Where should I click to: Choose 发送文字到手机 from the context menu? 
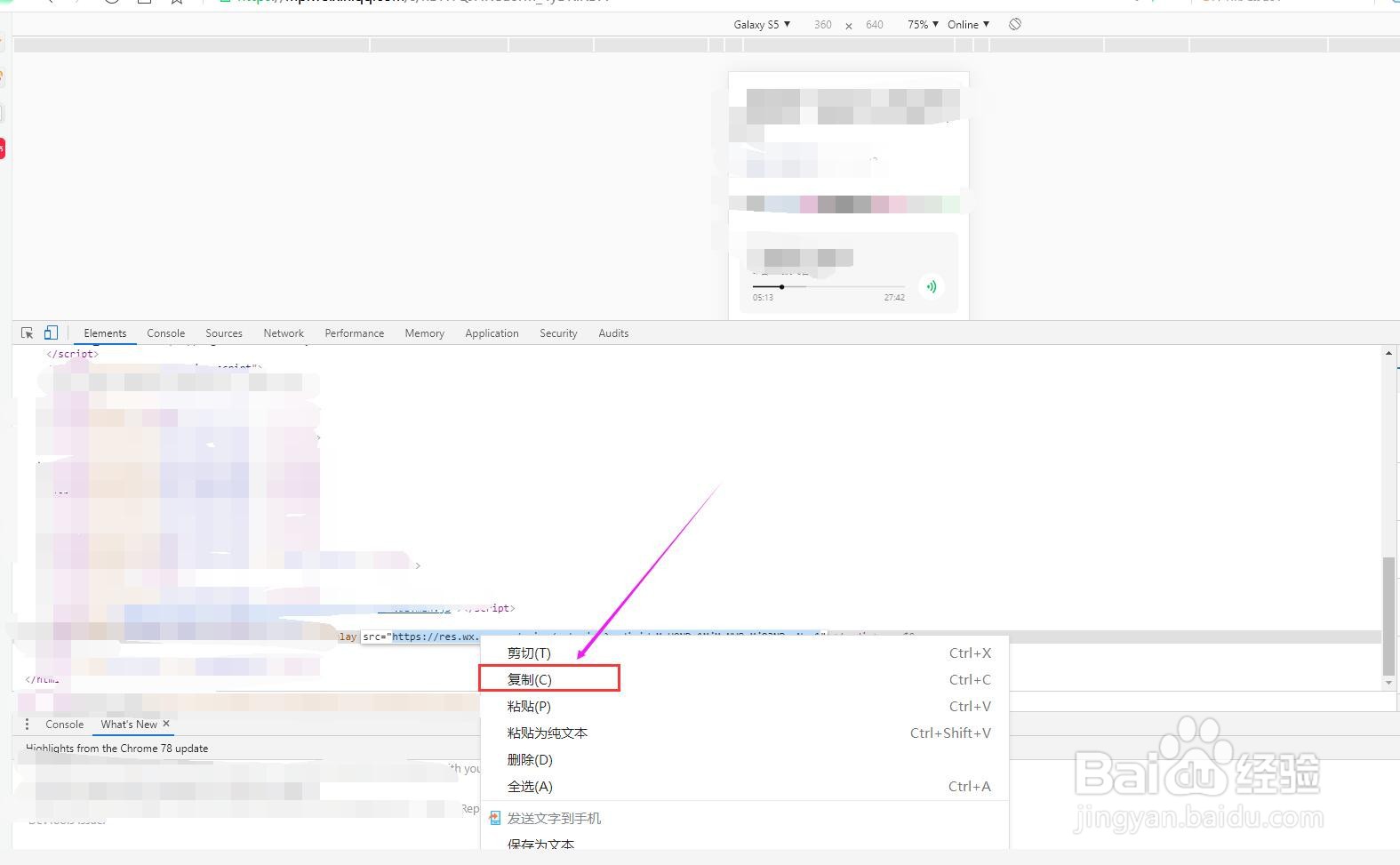(x=745, y=818)
